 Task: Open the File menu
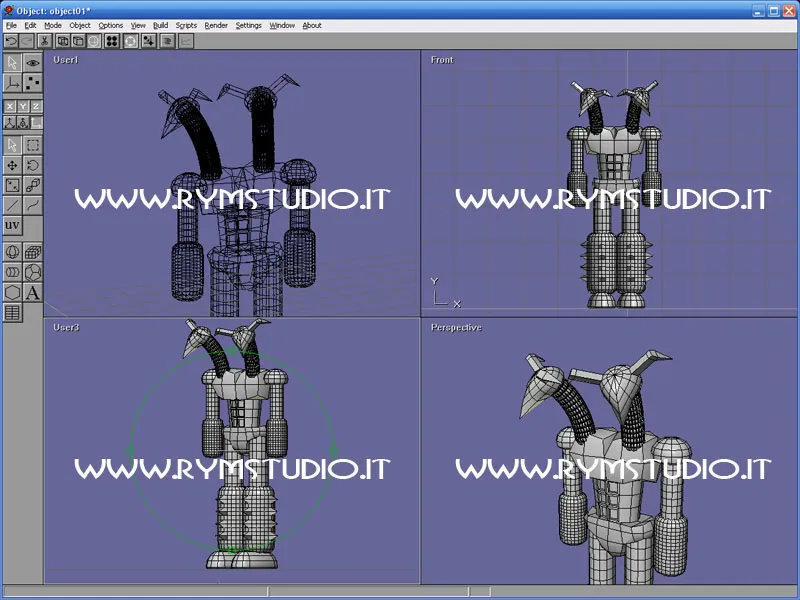point(11,25)
